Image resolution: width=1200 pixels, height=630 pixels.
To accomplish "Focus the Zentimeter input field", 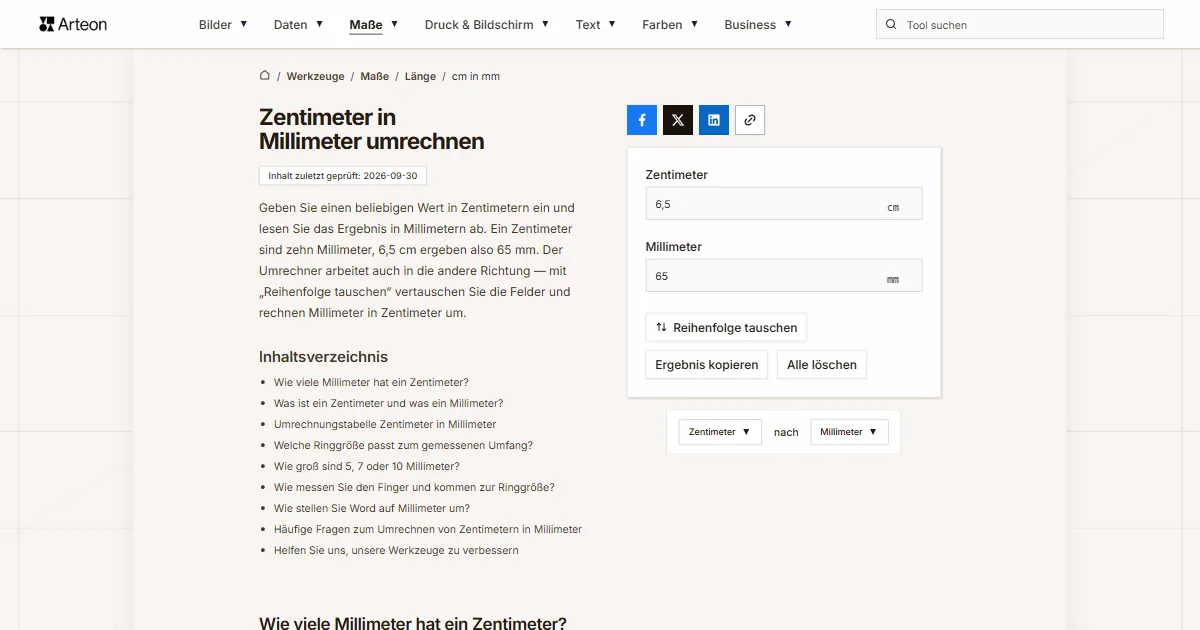I will [x=784, y=204].
